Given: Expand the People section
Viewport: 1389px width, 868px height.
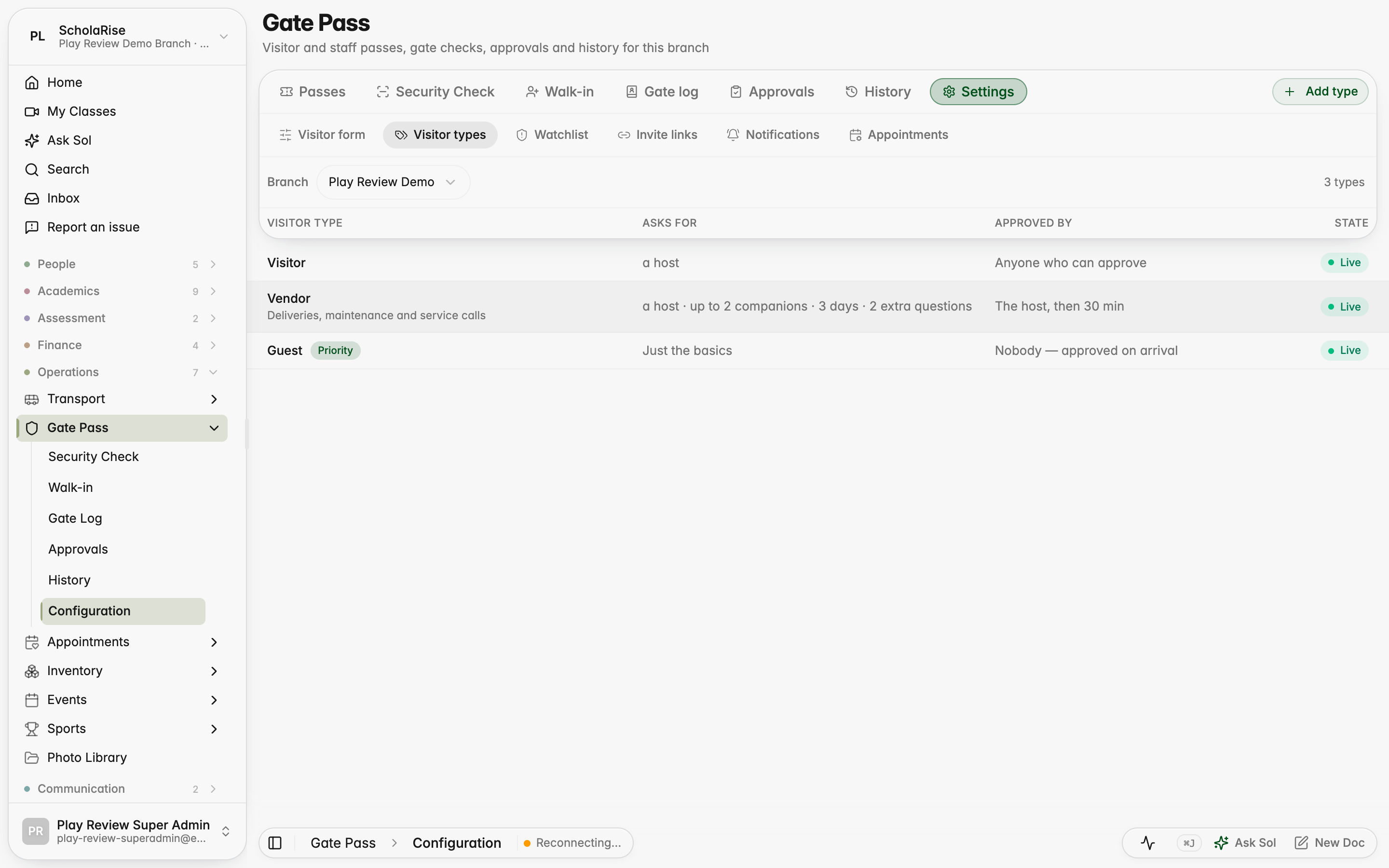Looking at the screenshot, I should pos(121,264).
